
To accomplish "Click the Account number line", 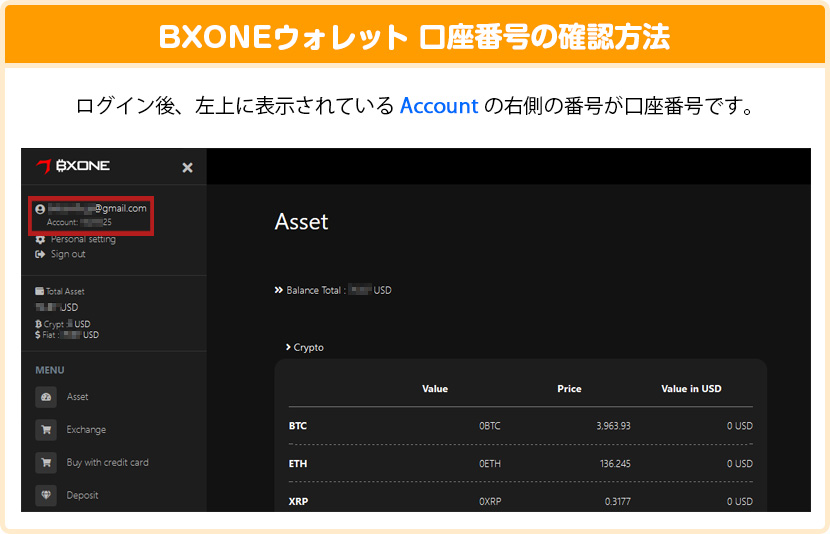I will pos(79,222).
